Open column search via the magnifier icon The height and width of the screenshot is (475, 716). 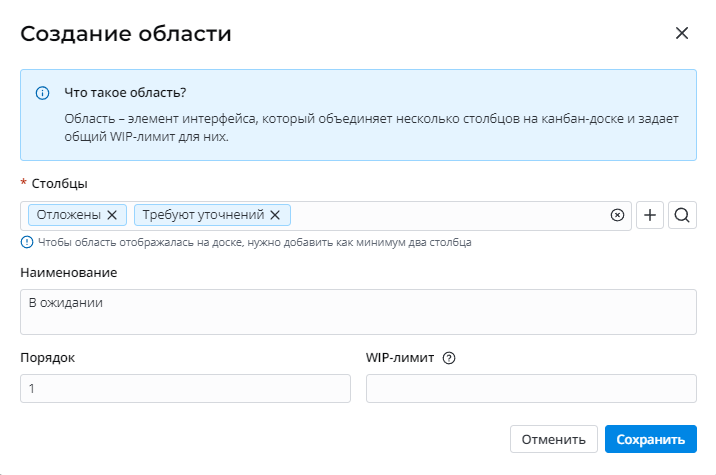[x=682, y=215]
